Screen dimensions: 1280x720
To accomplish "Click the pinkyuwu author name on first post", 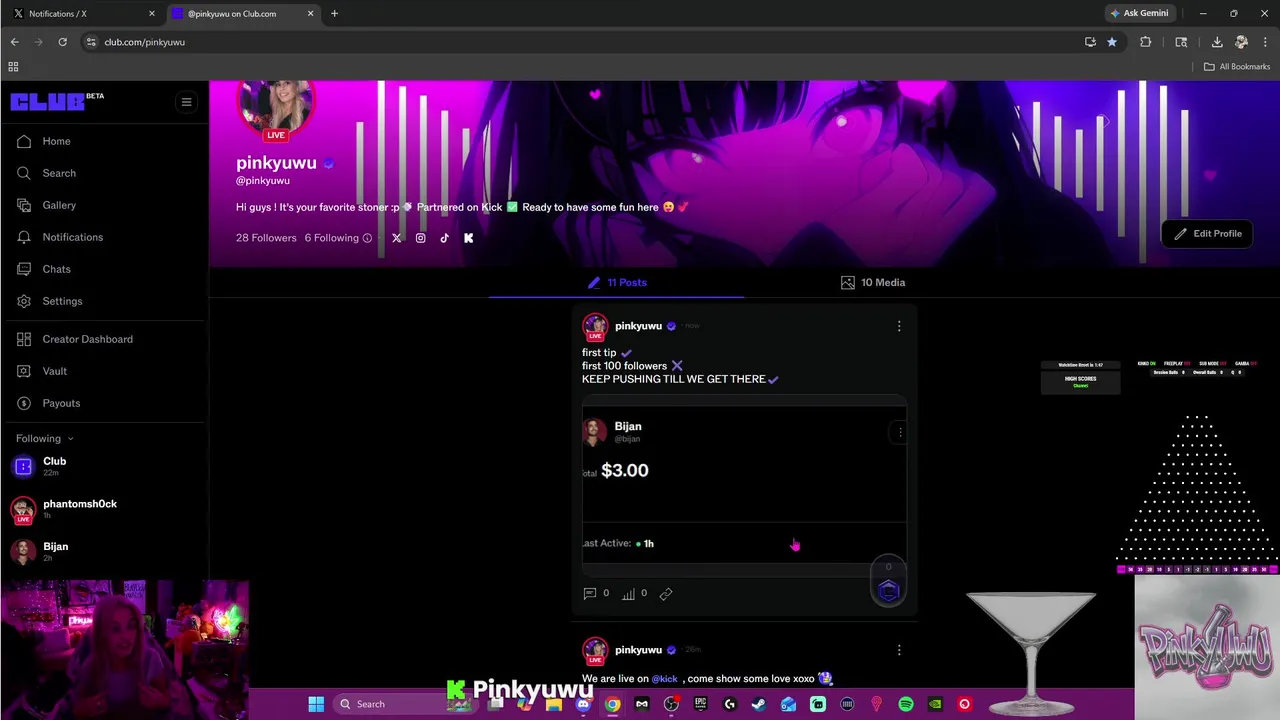I will click(638, 326).
